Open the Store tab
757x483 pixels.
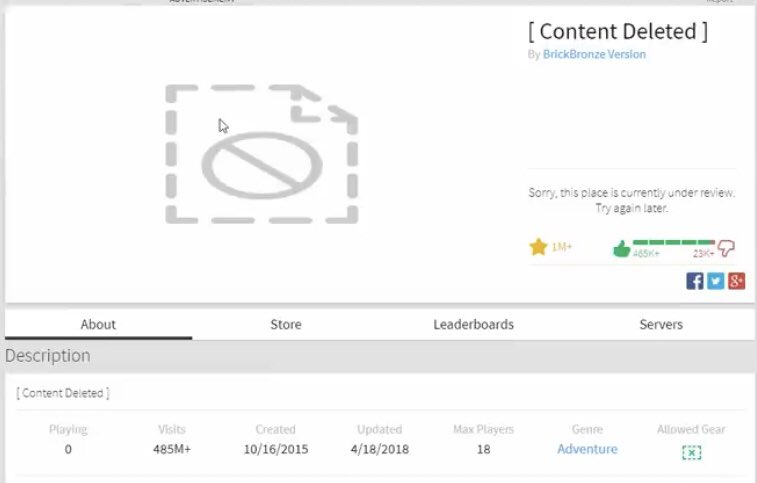tap(286, 324)
